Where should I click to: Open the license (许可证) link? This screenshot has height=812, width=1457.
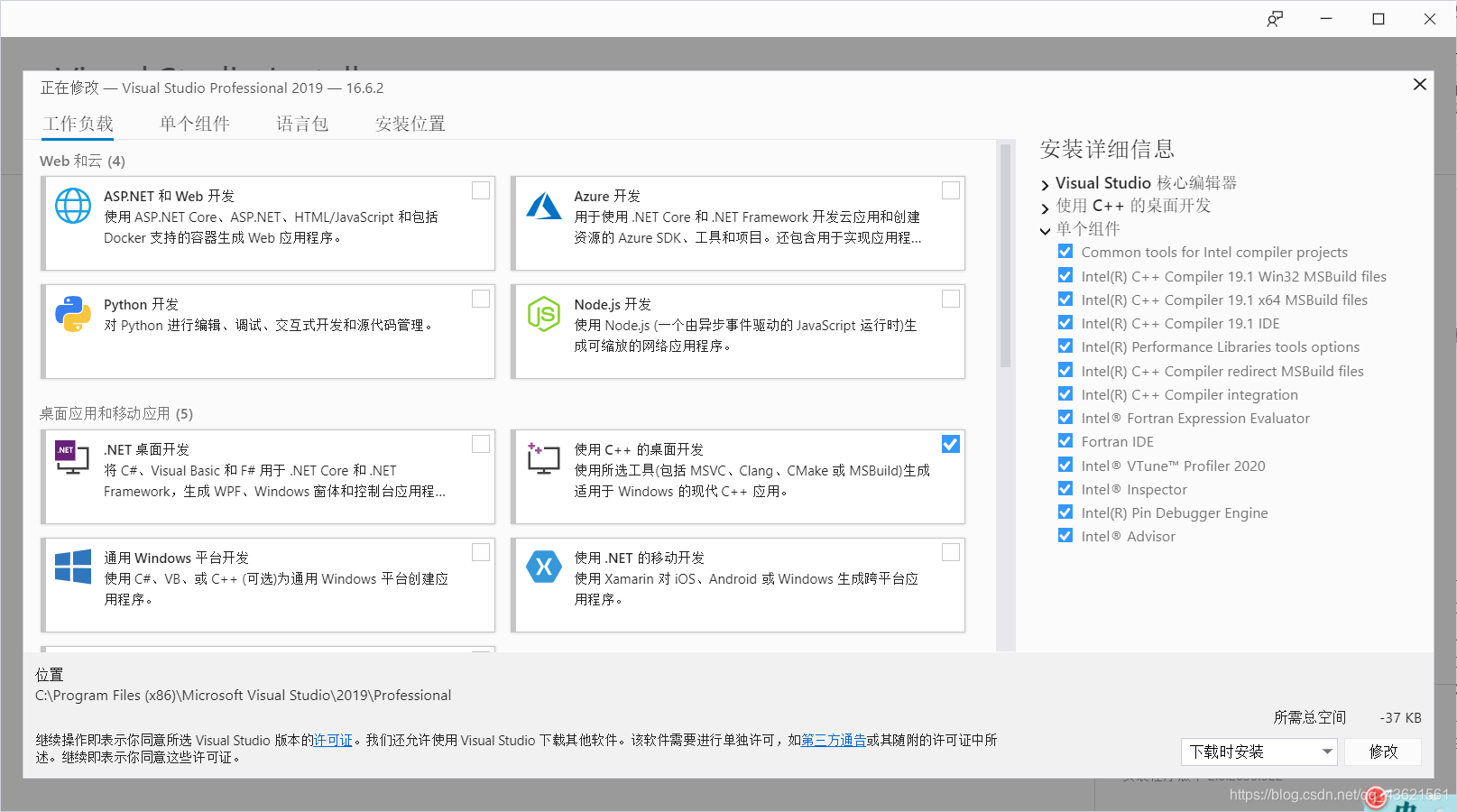coord(333,741)
